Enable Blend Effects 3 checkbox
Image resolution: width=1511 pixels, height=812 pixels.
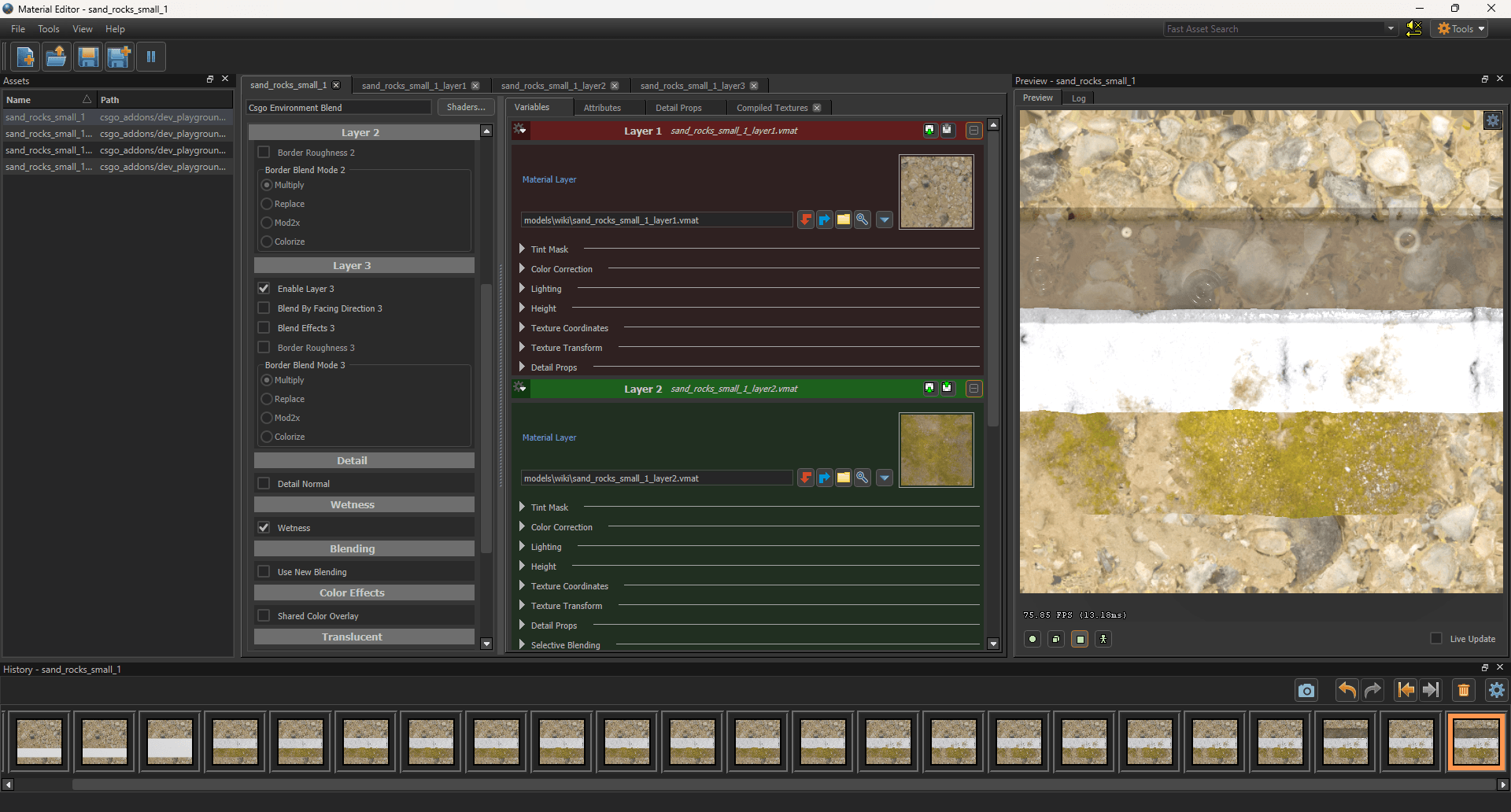(x=264, y=327)
